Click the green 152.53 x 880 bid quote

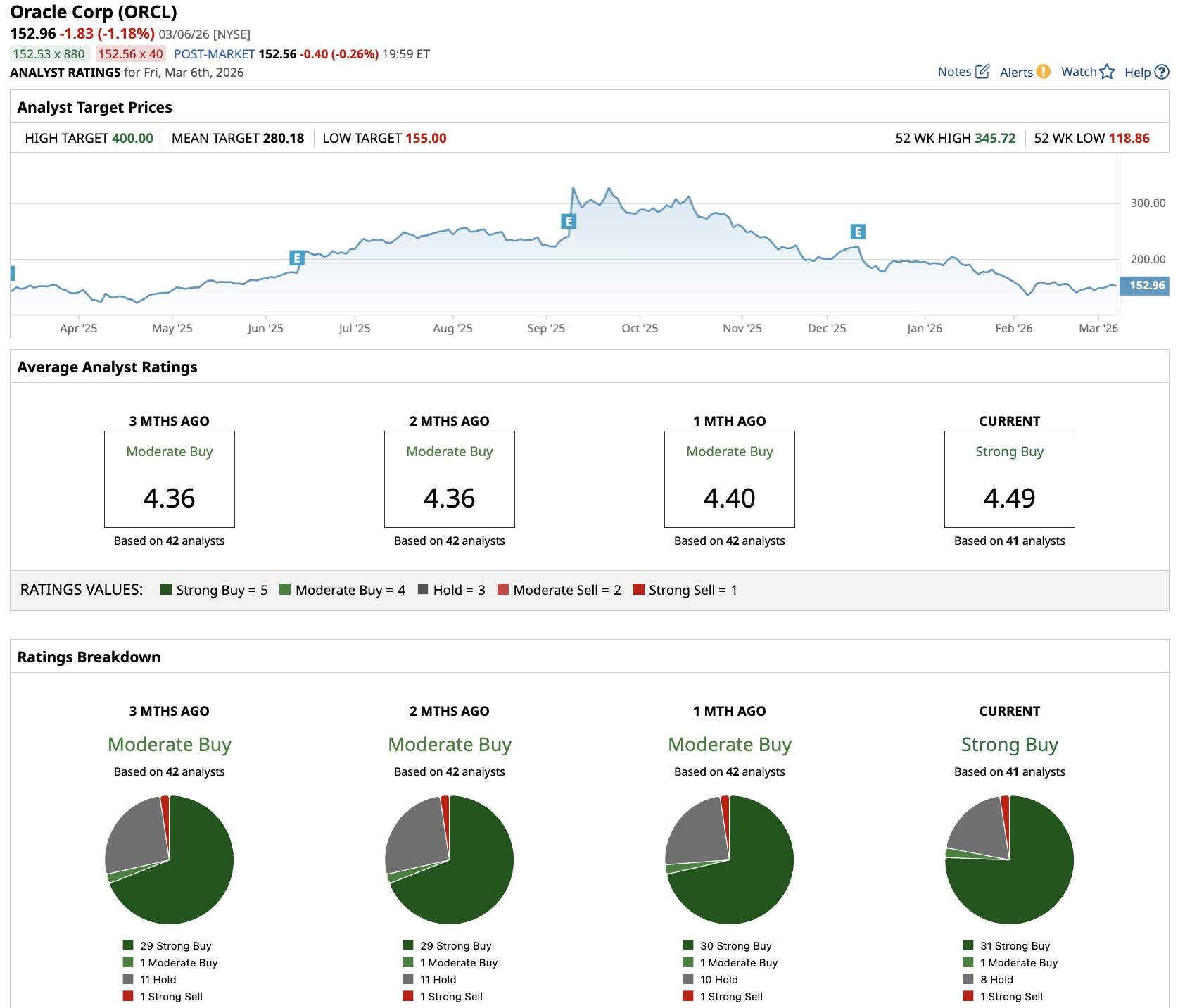tap(49, 53)
